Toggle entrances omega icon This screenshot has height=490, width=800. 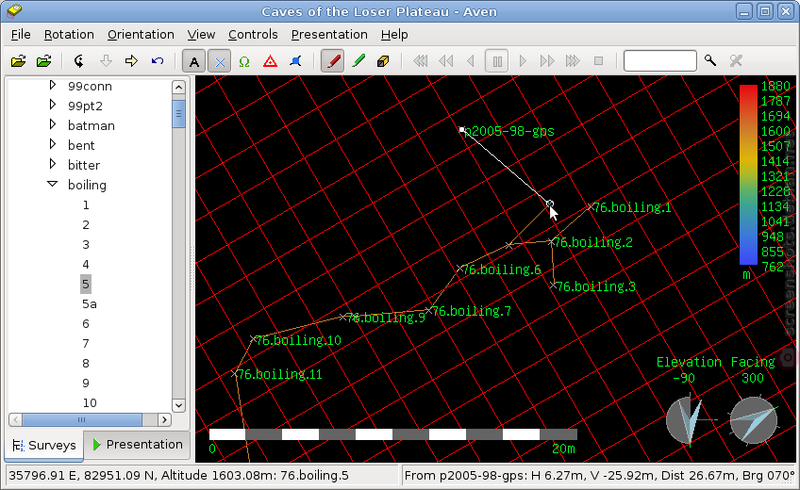coord(244,62)
